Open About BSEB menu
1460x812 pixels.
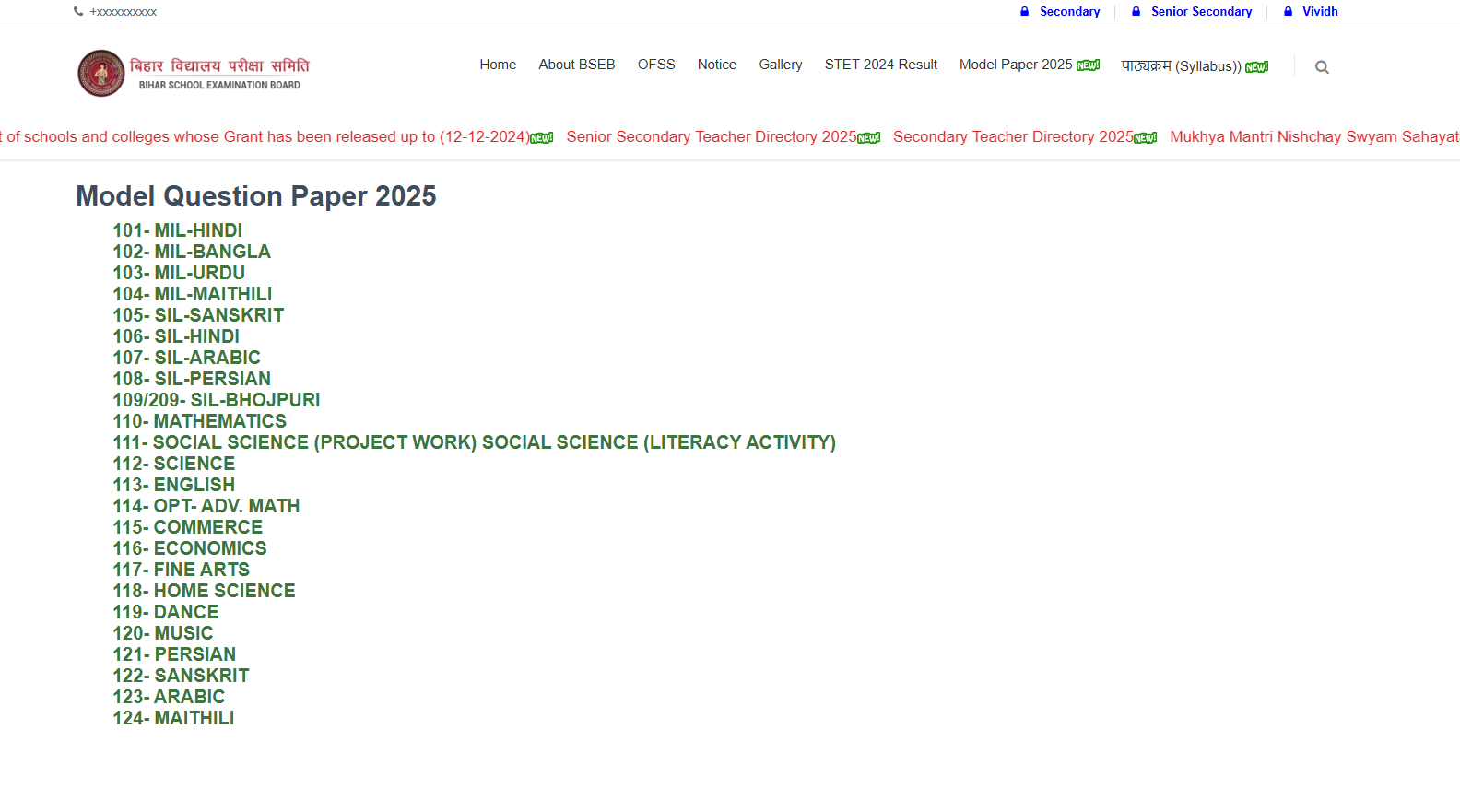(x=577, y=65)
